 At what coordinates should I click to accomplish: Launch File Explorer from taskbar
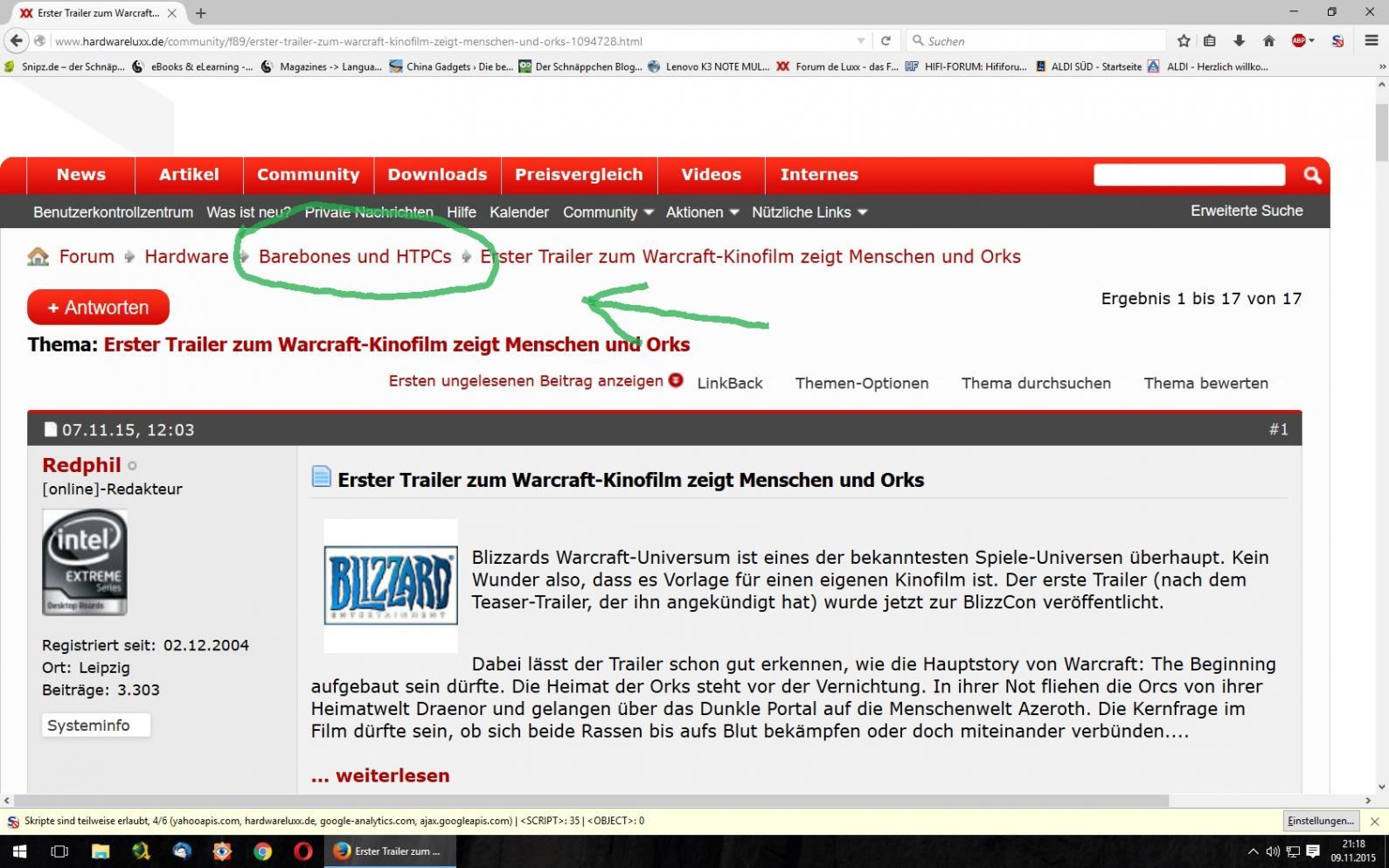(x=101, y=851)
